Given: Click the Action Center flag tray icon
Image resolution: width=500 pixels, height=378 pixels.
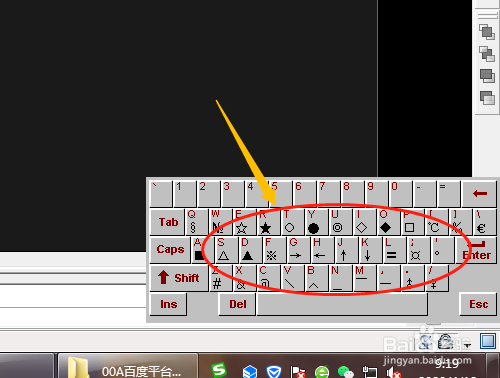Looking at the screenshot, I should coord(298,372).
